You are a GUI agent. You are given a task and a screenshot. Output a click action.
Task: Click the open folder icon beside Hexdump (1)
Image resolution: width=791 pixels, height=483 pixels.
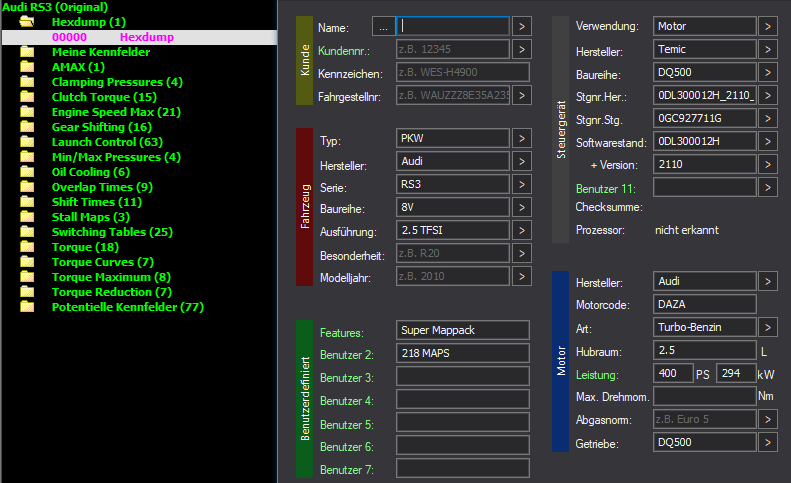point(27,22)
